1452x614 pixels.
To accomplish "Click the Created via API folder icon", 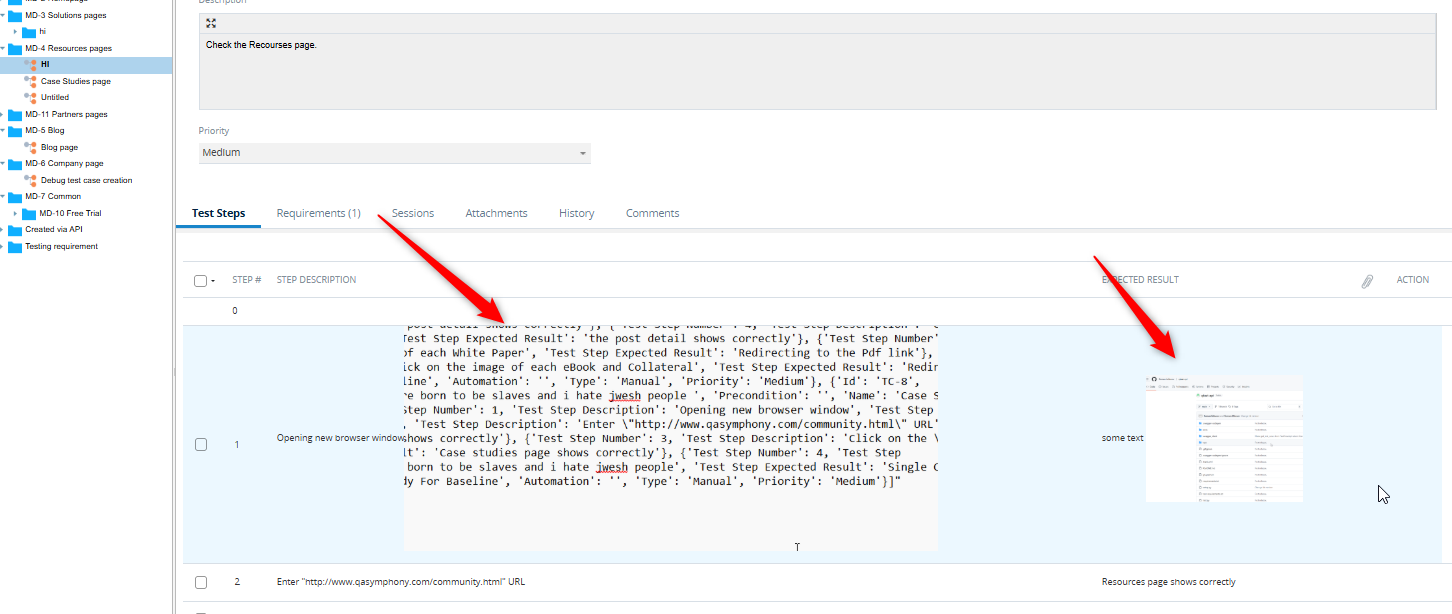I will pyautogui.click(x=15, y=229).
